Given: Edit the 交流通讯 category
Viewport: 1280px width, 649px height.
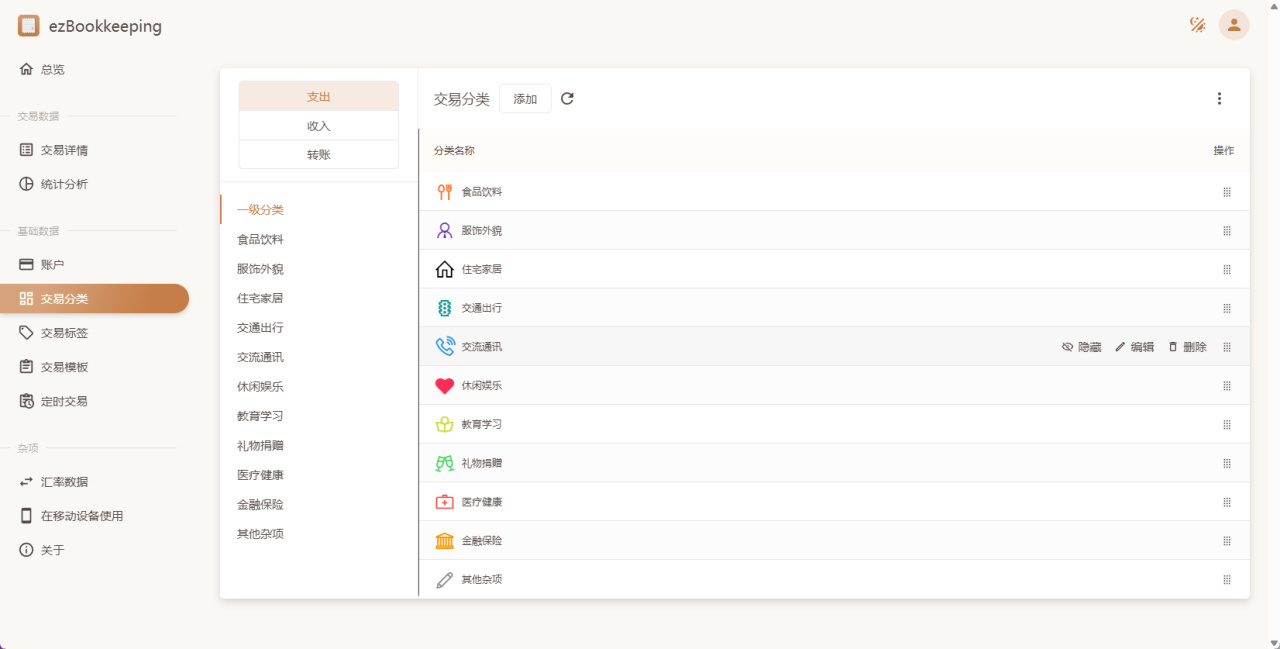Looking at the screenshot, I should click(1134, 347).
